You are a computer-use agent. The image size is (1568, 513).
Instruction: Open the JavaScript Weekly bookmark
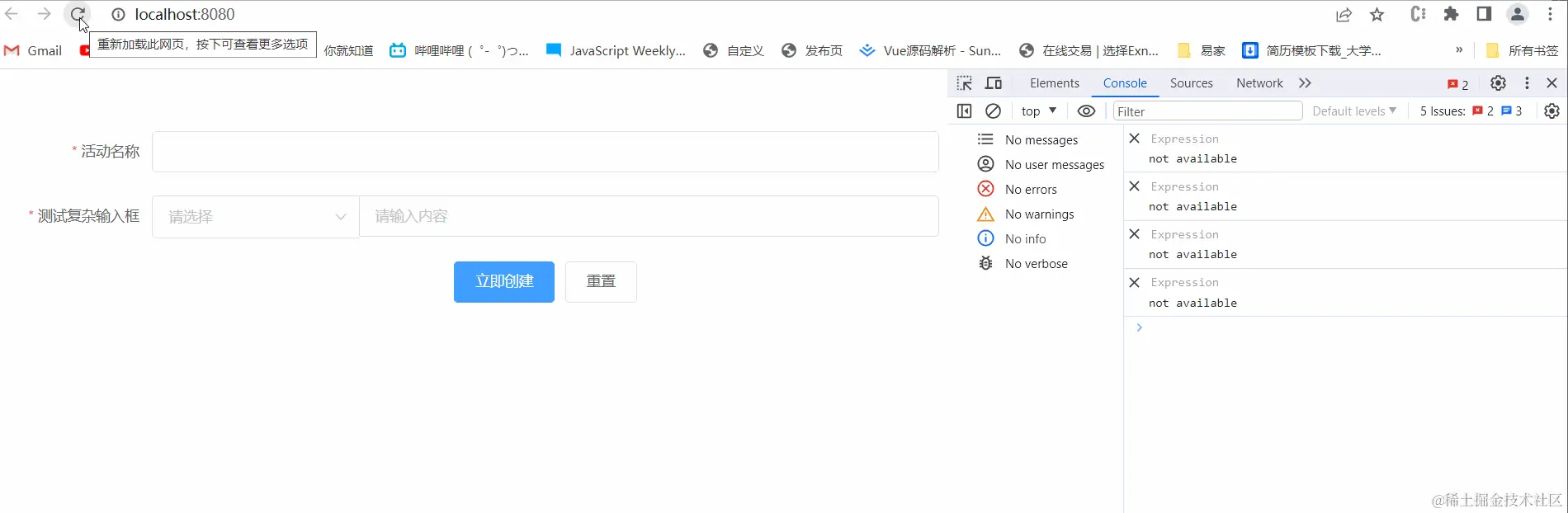[616, 50]
